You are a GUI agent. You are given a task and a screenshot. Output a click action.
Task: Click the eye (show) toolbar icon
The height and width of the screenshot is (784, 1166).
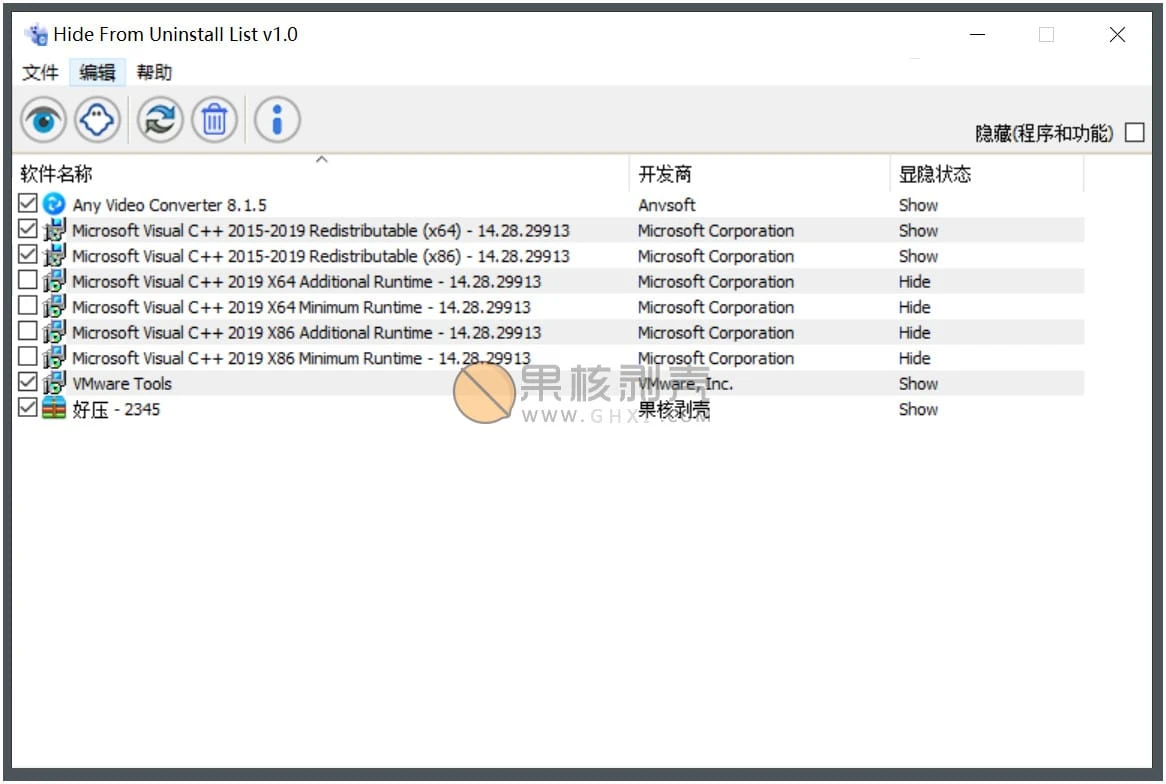coord(43,120)
